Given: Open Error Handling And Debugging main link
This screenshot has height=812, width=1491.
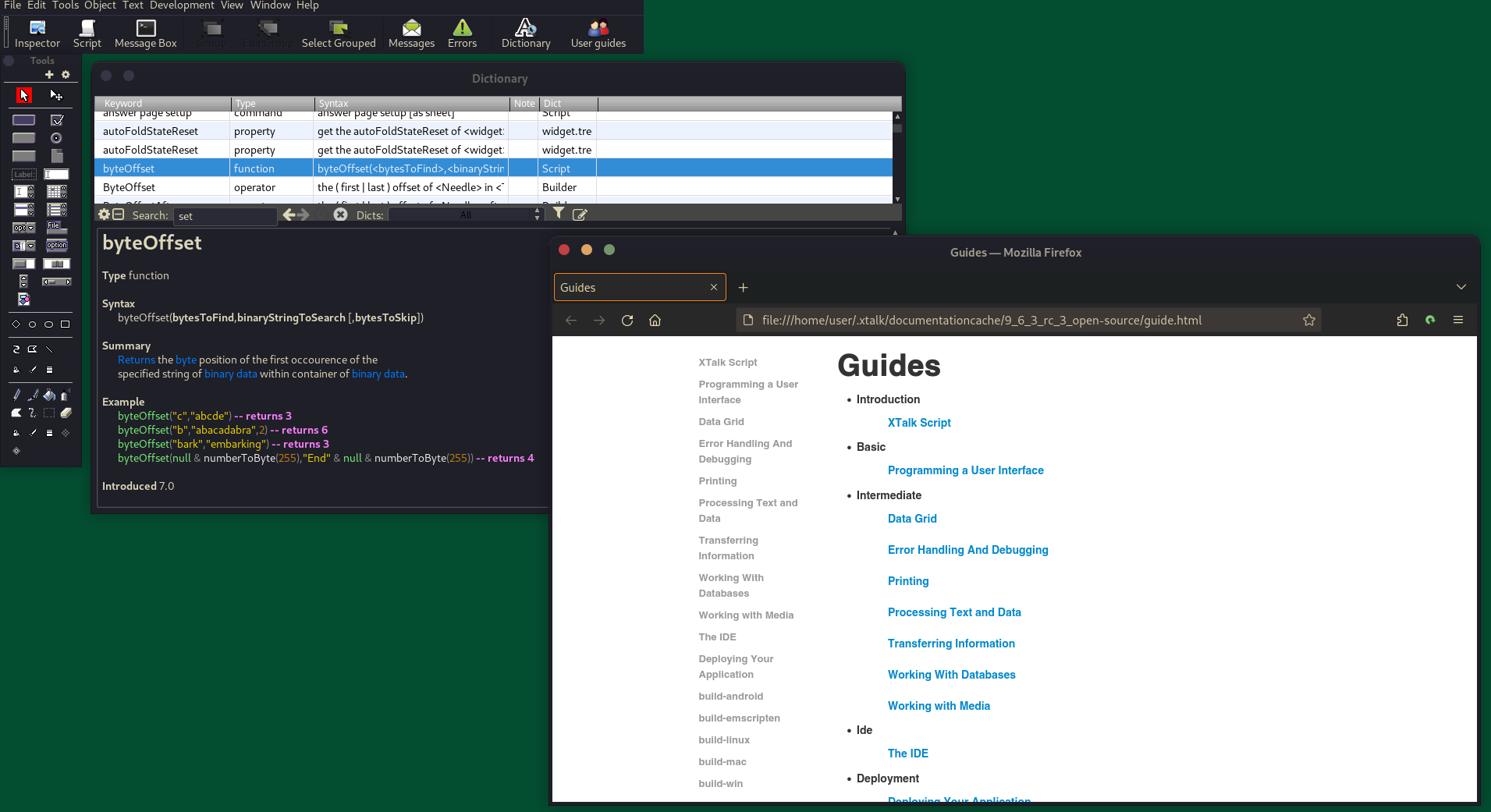Looking at the screenshot, I should 967,550.
